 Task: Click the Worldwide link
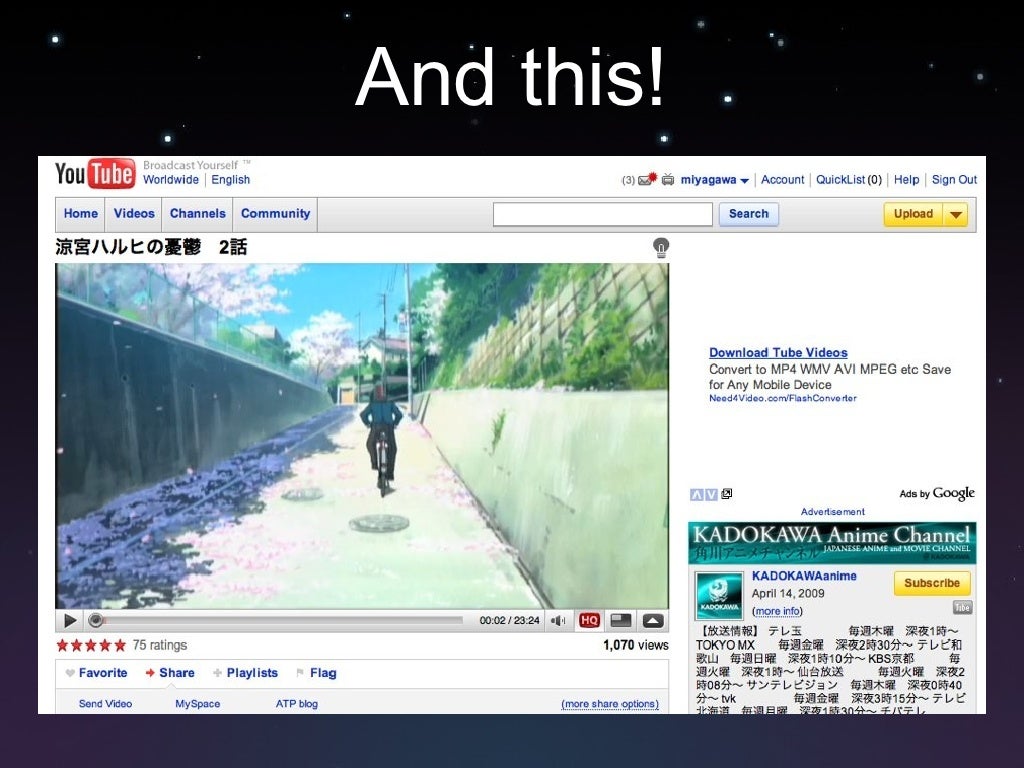click(170, 180)
